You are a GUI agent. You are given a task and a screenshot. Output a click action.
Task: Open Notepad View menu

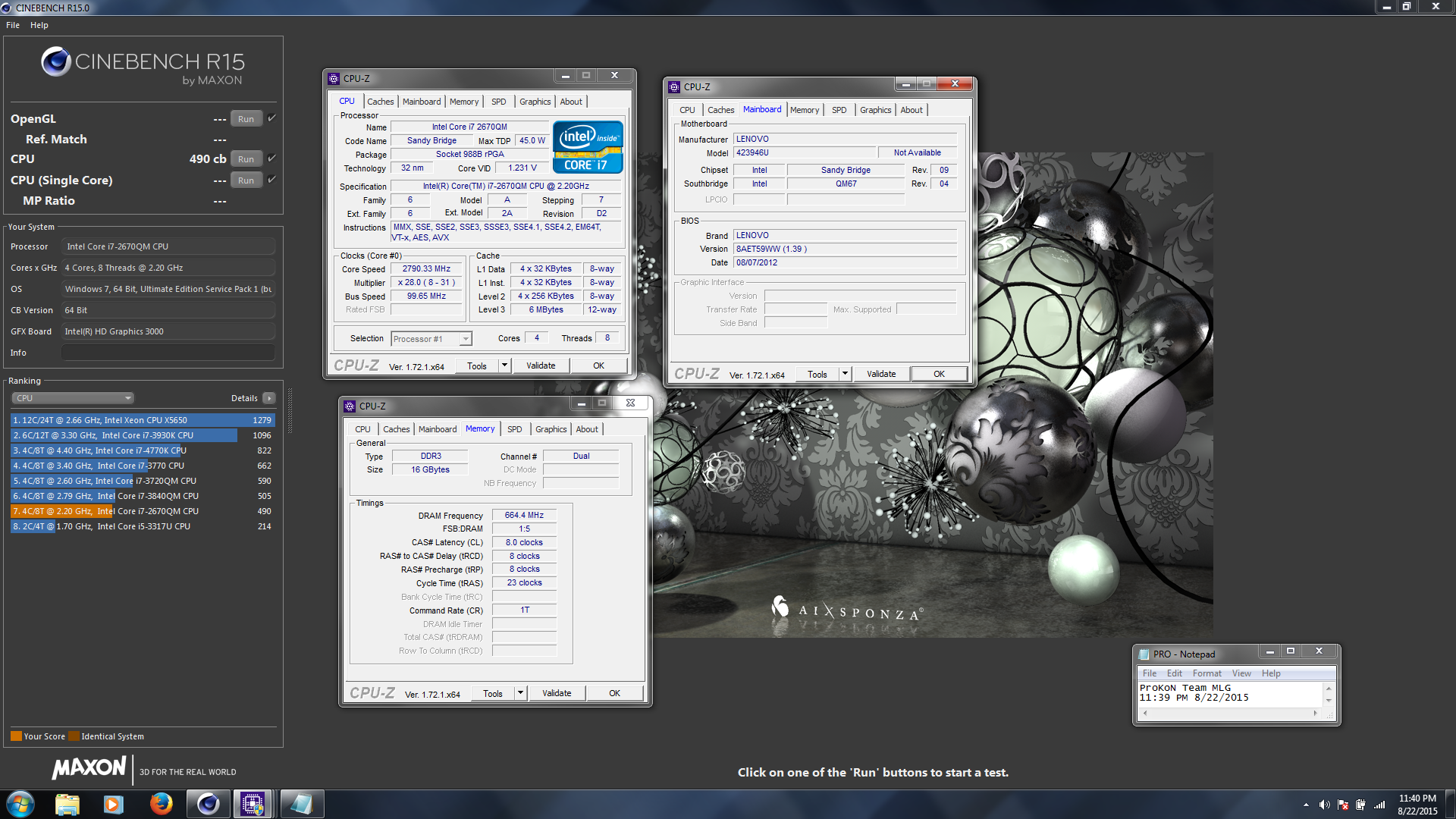(x=1241, y=673)
